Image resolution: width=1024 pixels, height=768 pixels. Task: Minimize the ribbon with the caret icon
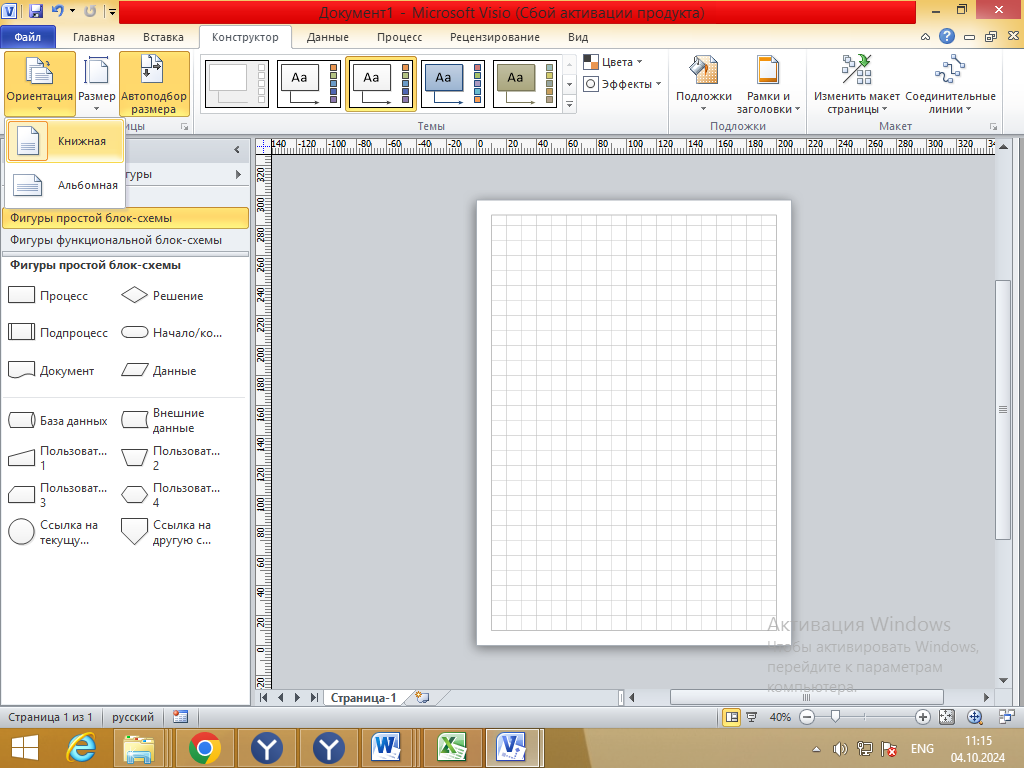(x=925, y=37)
